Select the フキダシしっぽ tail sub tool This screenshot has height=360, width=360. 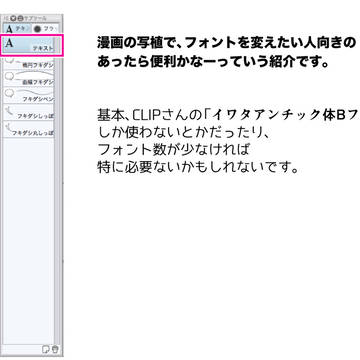(29, 112)
